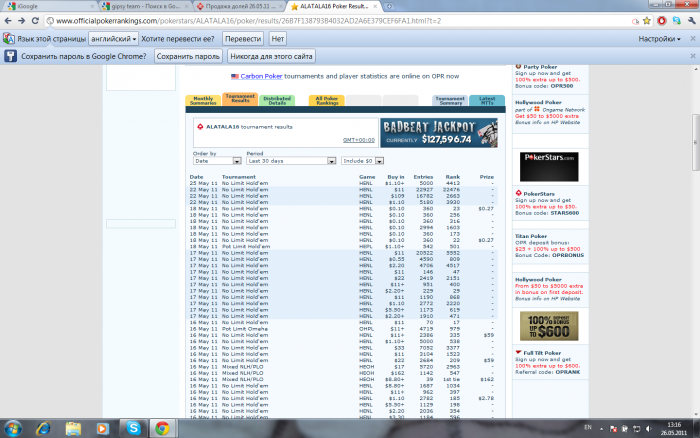Open the Period Last 30 days dropdown
This screenshot has width=700, height=438.
click(x=291, y=161)
